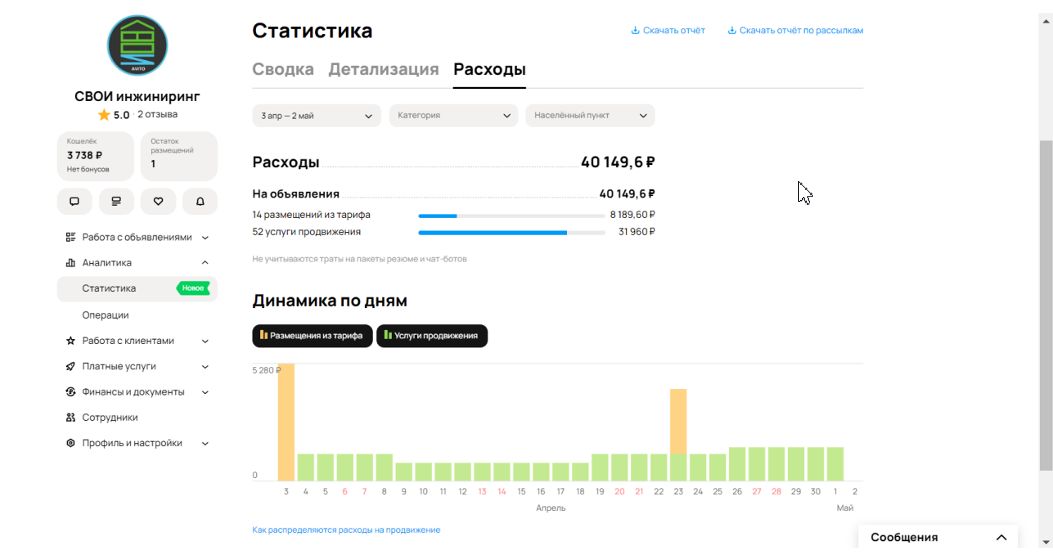The height and width of the screenshot is (554, 1053).
Task: Click the Динамика по дням heading
Action: 330,300
